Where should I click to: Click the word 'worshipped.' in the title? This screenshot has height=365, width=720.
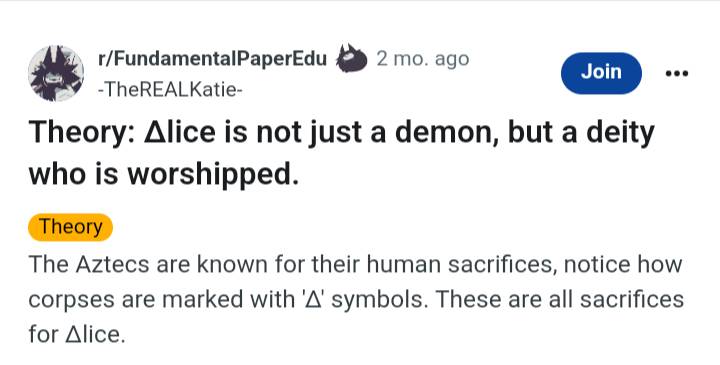point(213,175)
